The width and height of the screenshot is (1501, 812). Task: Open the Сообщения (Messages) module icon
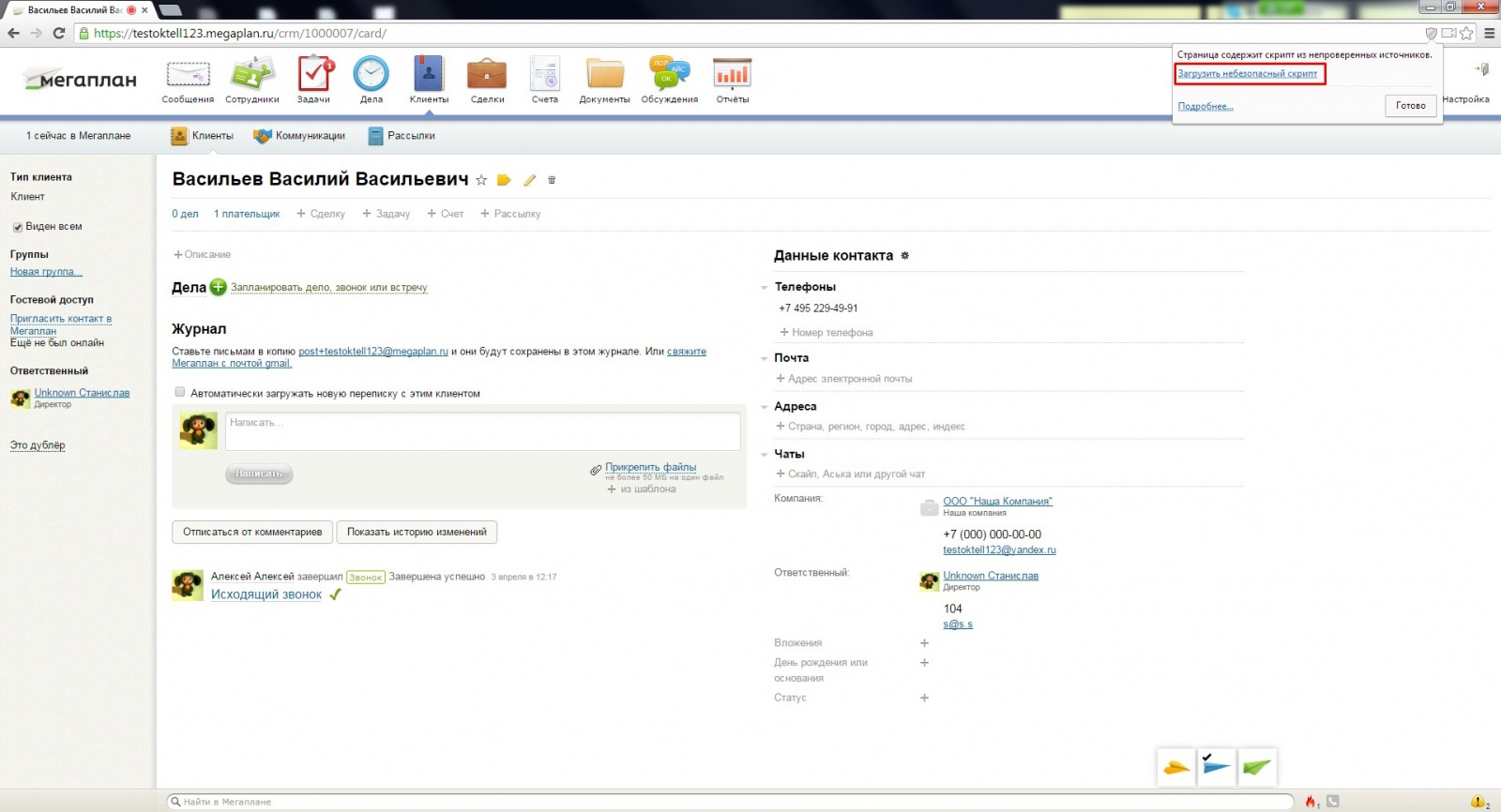(188, 75)
